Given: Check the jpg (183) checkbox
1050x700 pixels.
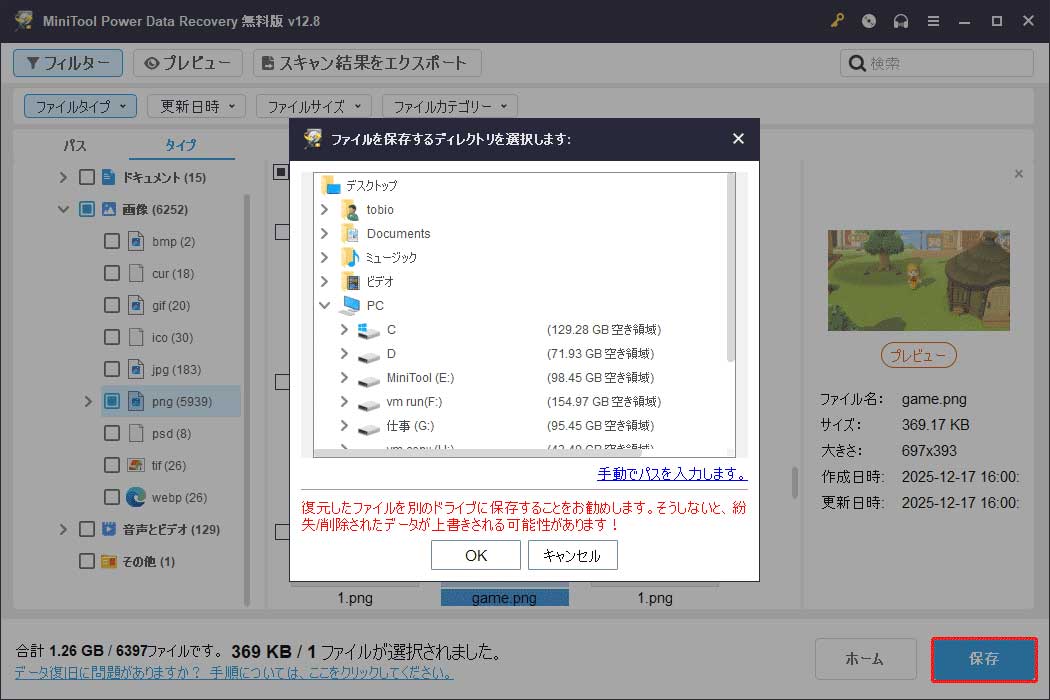Looking at the screenshot, I should point(112,369).
